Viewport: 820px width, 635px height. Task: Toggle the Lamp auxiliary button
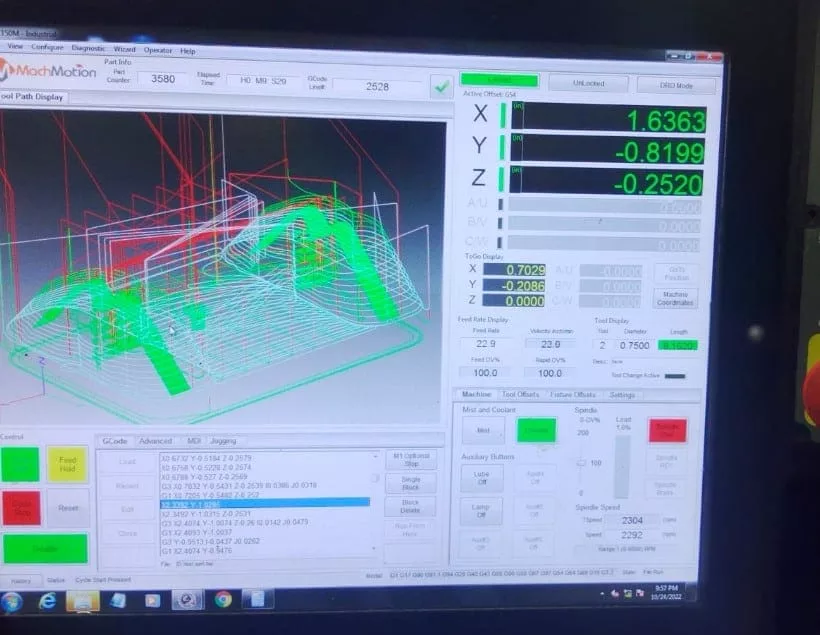[481, 511]
